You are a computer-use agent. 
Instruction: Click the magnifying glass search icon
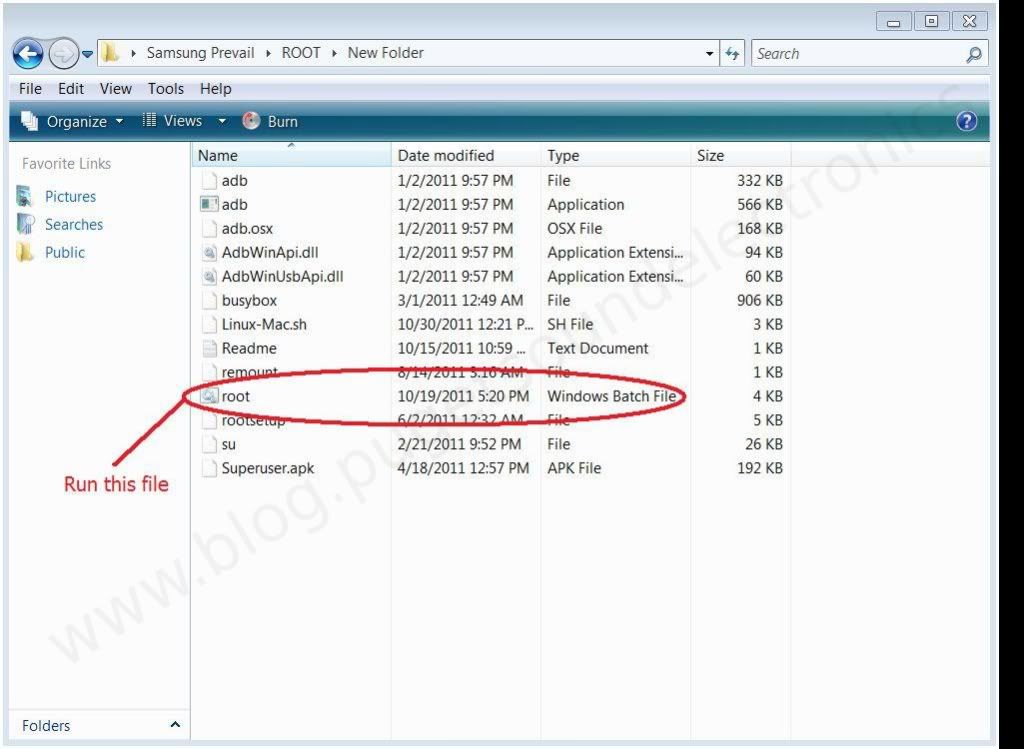[974, 55]
